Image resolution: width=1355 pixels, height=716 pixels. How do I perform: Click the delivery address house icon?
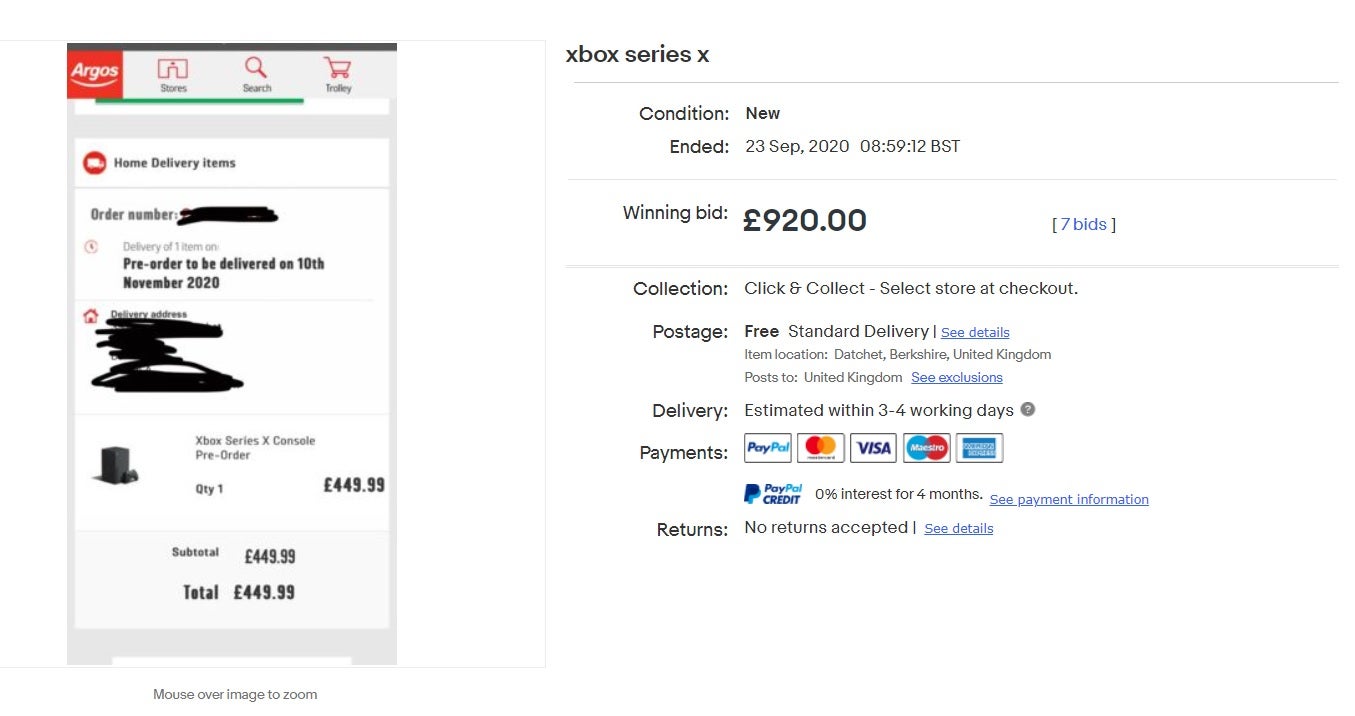[91, 316]
